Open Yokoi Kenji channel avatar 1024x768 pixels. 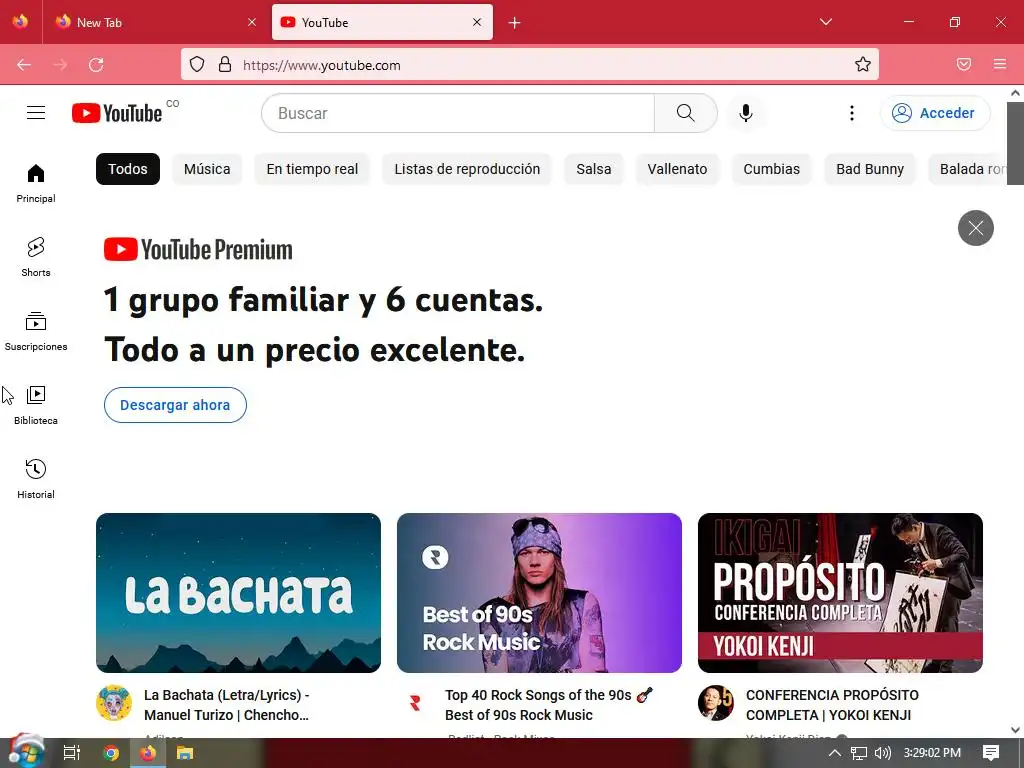(x=716, y=703)
